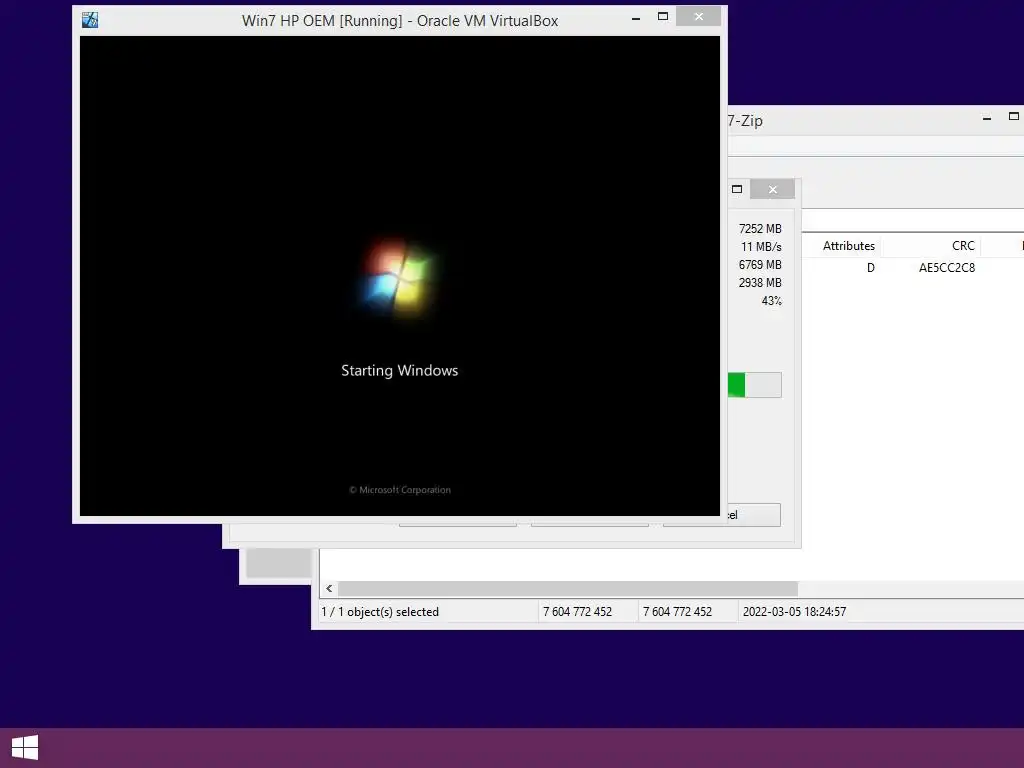
Task: Click the 7-Zip window title text
Action: [745, 121]
